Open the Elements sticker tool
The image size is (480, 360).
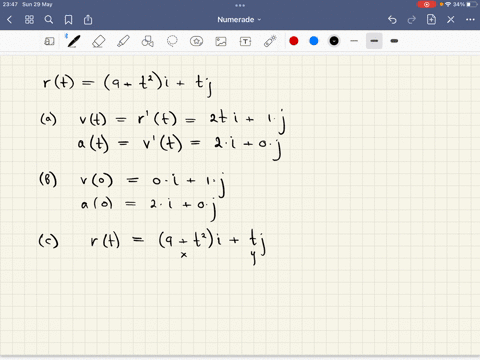(x=196, y=41)
